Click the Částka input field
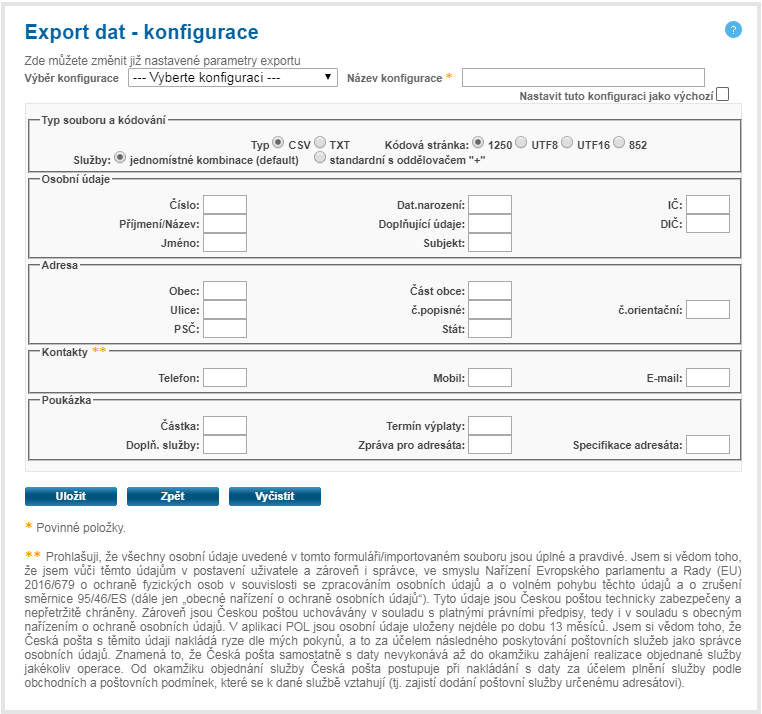 [225, 426]
